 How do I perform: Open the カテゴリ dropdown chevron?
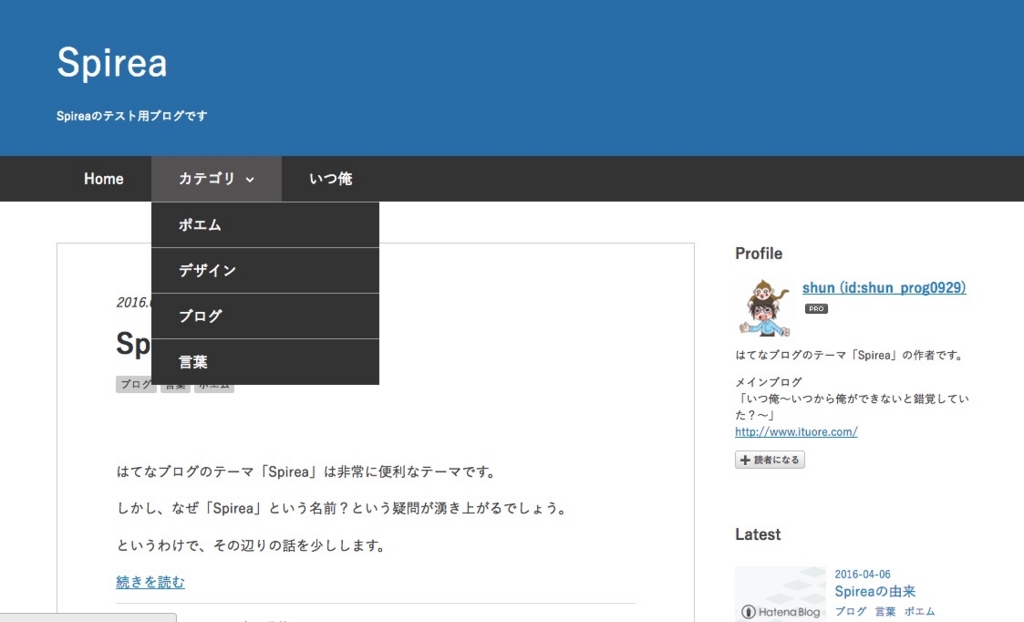pyautogui.click(x=252, y=178)
